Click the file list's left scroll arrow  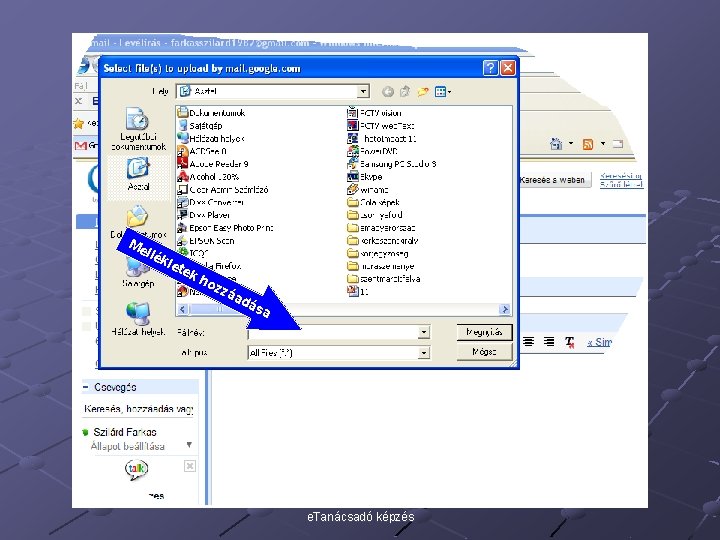tap(183, 309)
